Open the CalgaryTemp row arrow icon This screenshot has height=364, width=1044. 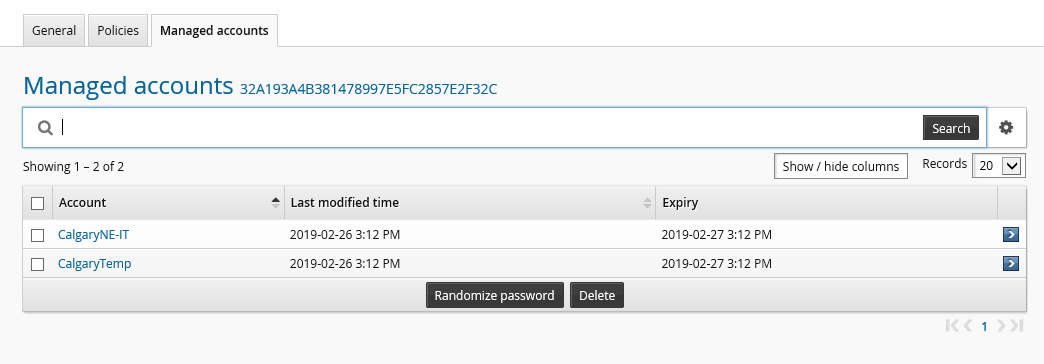pos(1011,264)
